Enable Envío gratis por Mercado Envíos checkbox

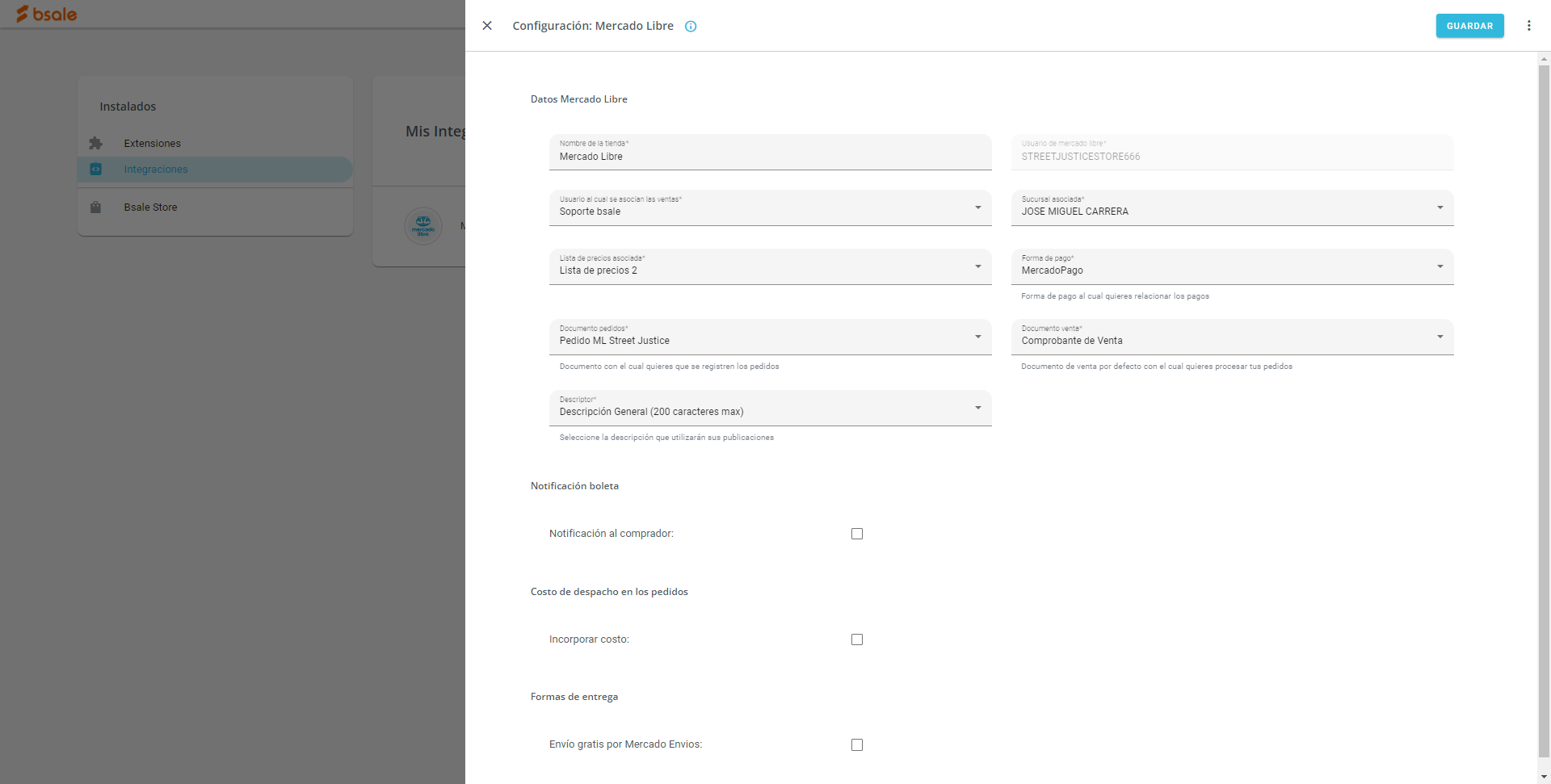(x=857, y=745)
